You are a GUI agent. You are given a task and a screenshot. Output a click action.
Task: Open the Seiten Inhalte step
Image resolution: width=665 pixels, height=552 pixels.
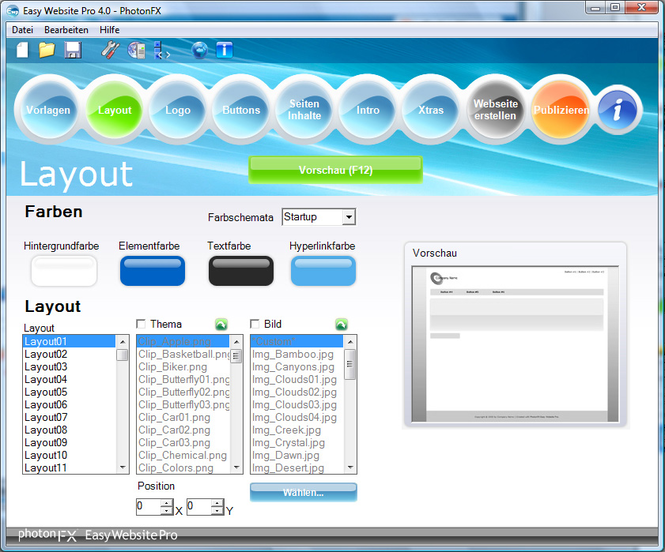coord(304,110)
